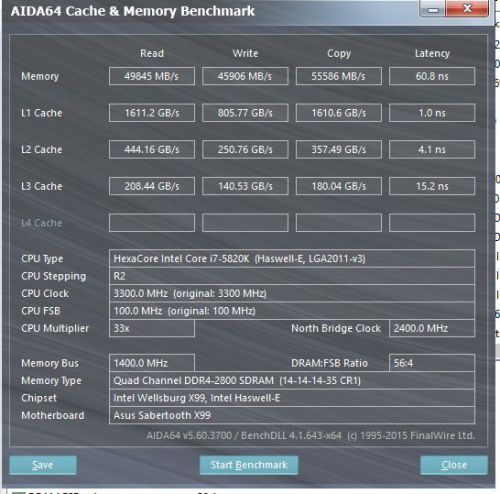Click AIDA64 Cache & Memory Benchmark title
Image resolution: width=500 pixels, height=494 pixels.
[x=132, y=11]
